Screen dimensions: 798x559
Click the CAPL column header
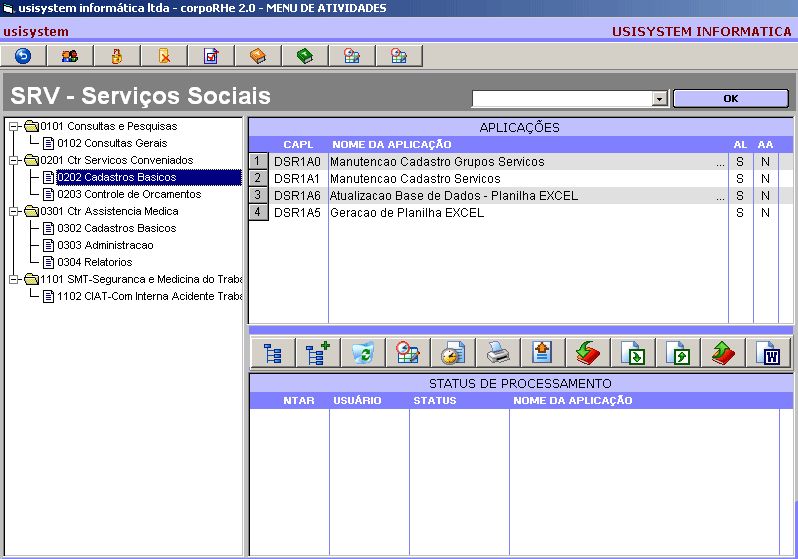click(298, 145)
